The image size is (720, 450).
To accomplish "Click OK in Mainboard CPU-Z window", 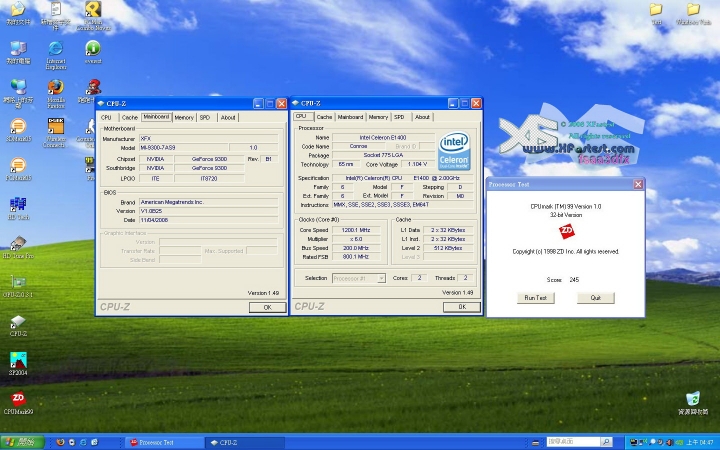I will point(268,307).
